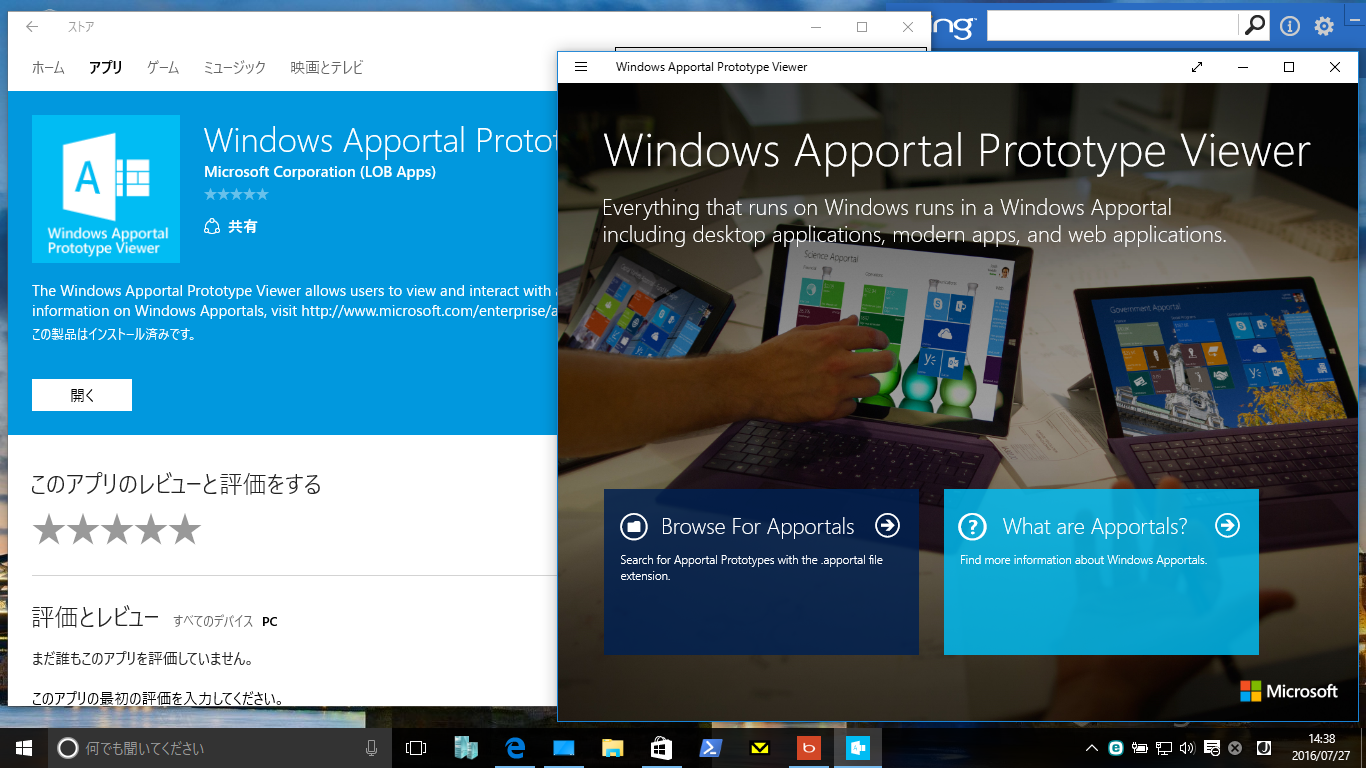Go back in the Store window
Screen dimensions: 1366x768
point(32,27)
